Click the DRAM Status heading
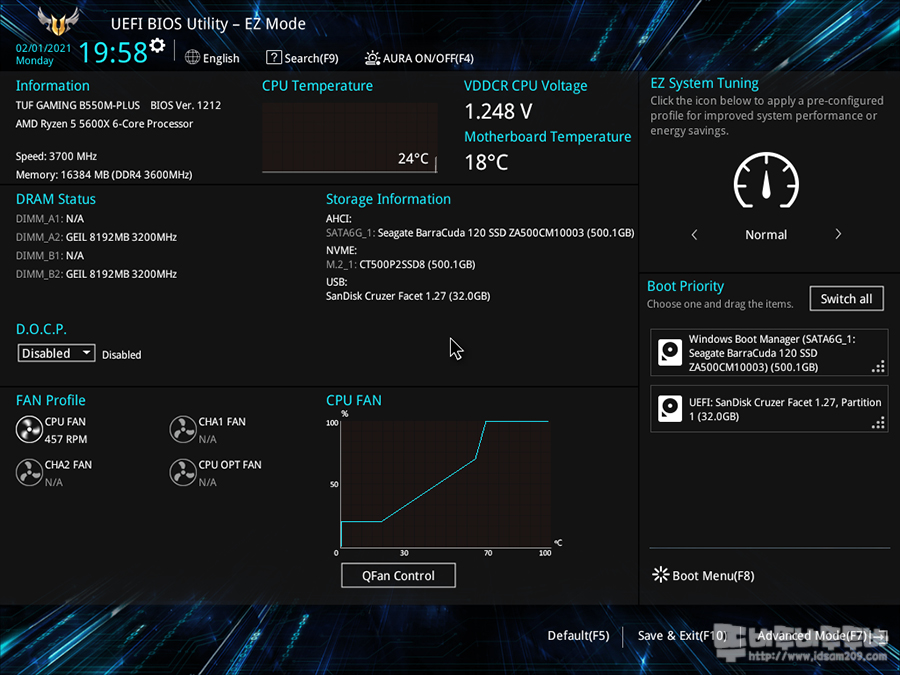Image resolution: width=900 pixels, height=675 pixels. (56, 199)
